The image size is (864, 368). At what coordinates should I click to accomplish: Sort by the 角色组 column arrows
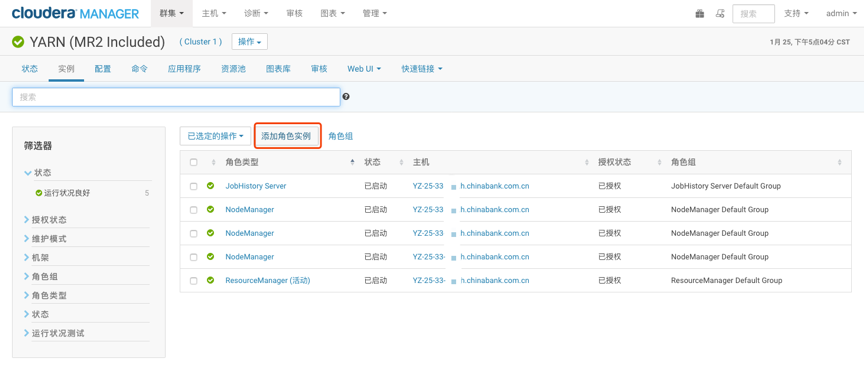coord(840,163)
